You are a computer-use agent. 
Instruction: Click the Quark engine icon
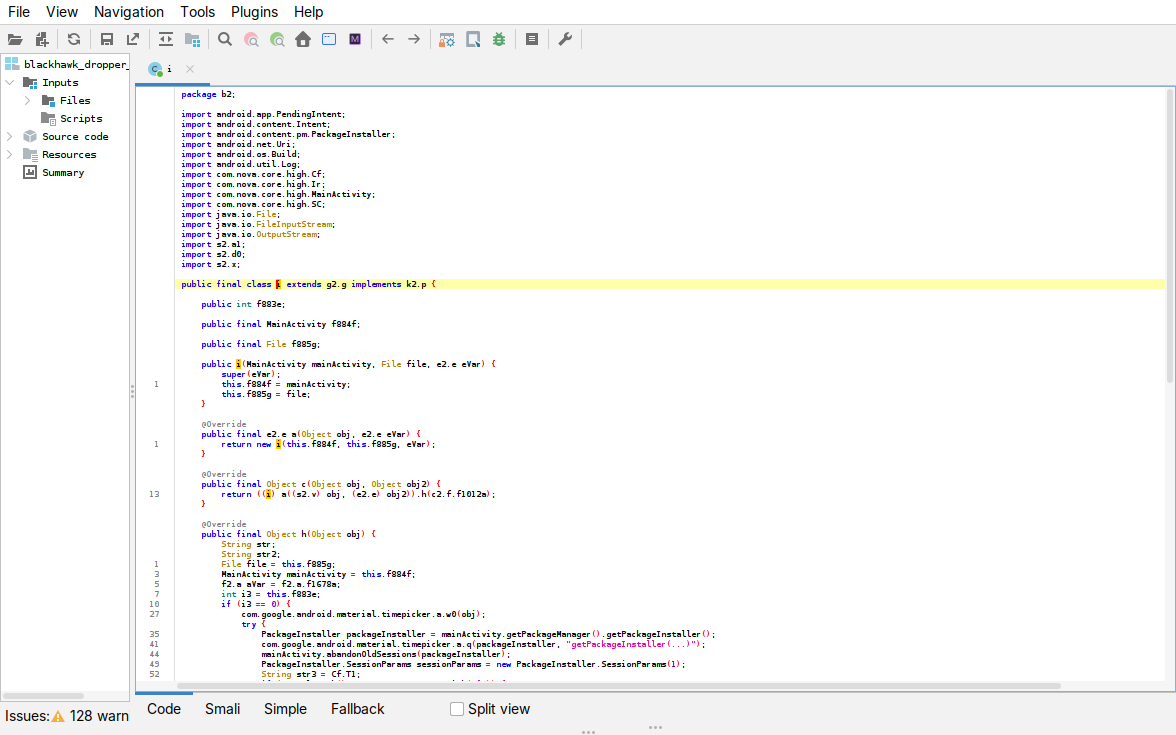pyautogui.click(x=473, y=40)
